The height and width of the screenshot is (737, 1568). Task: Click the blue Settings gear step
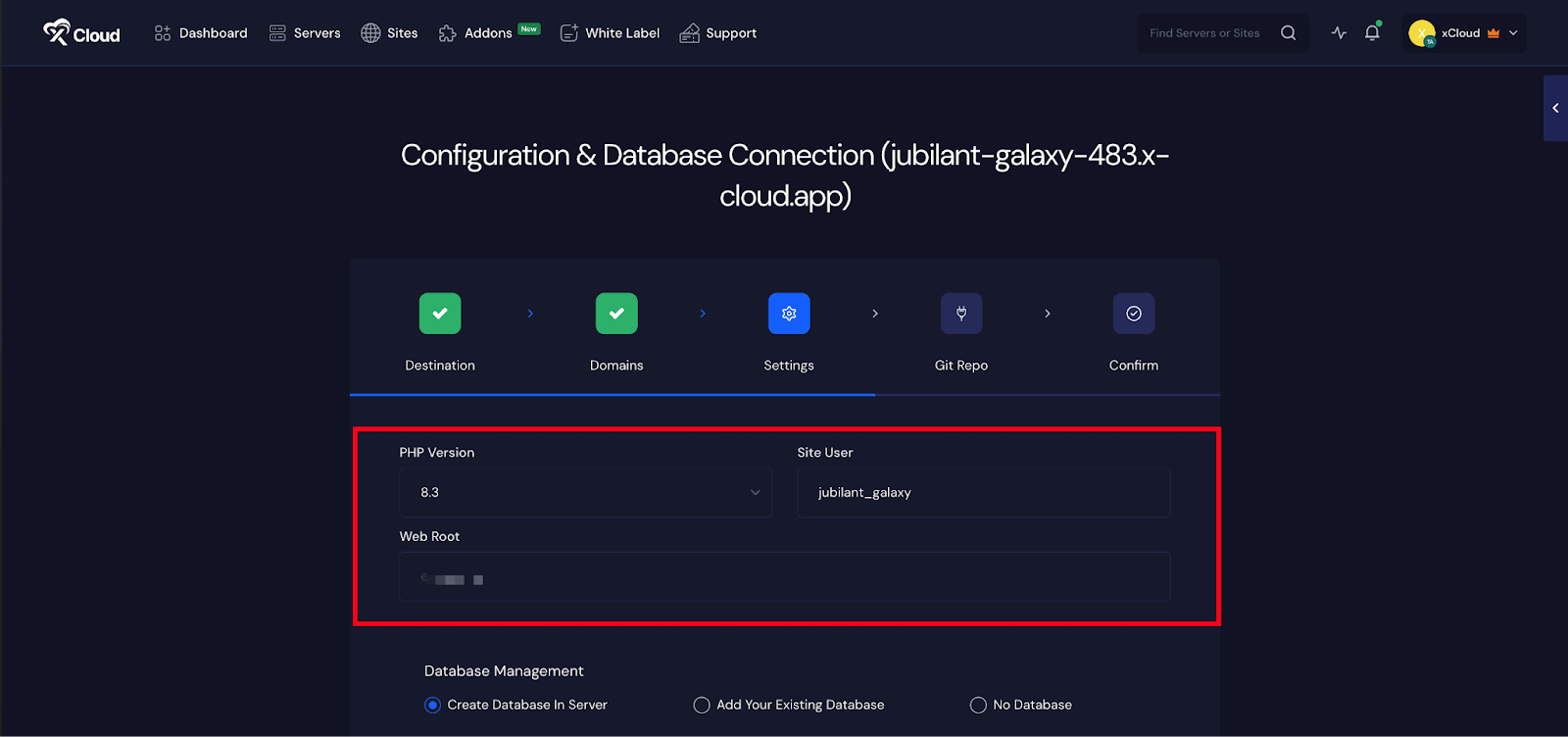click(x=789, y=314)
